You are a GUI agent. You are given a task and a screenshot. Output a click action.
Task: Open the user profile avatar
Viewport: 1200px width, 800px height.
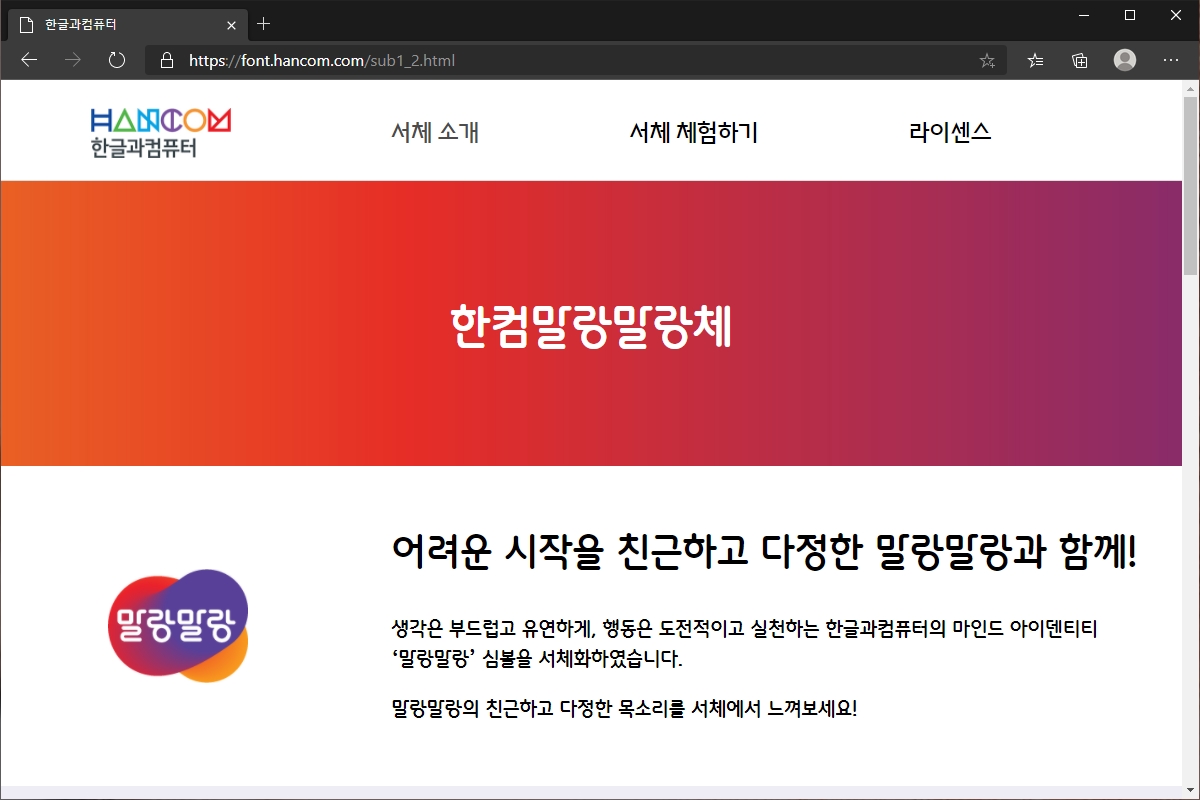point(1125,60)
